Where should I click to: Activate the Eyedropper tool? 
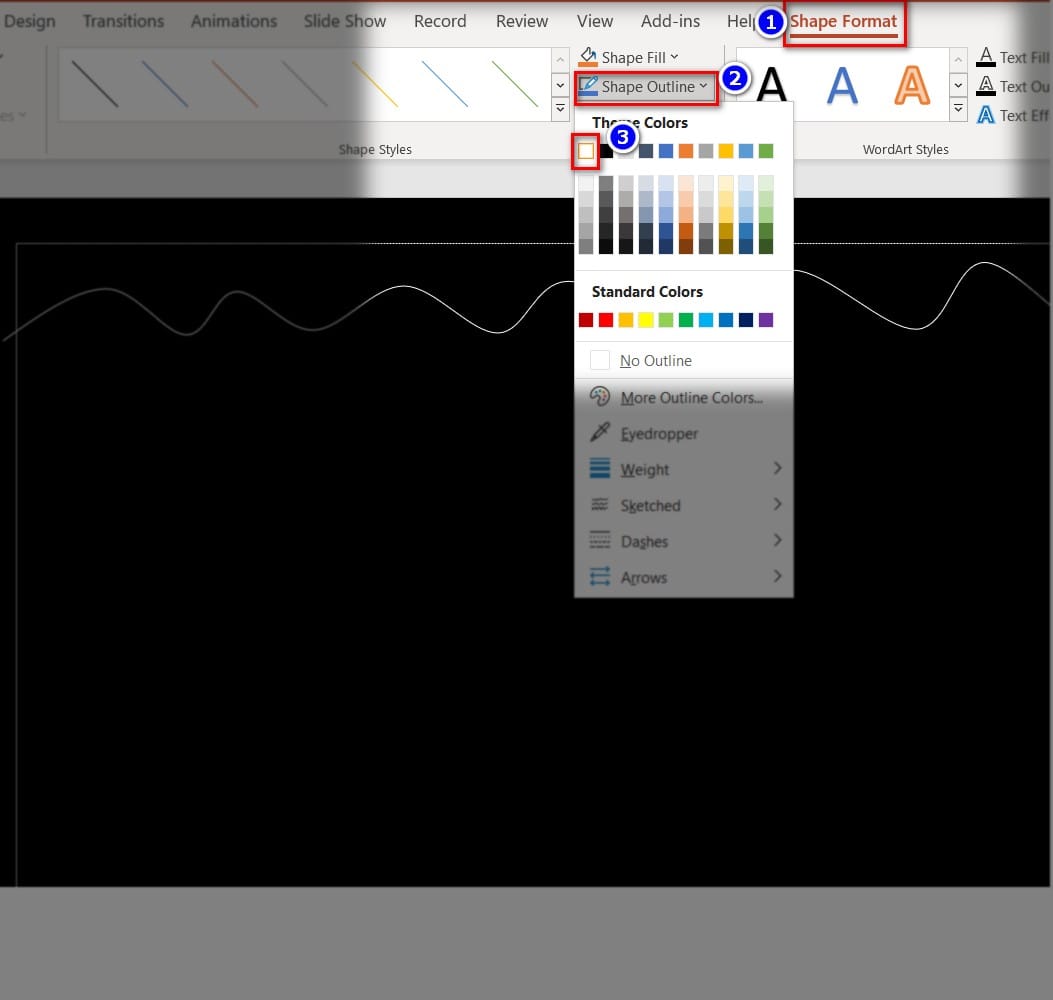click(x=684, y=433)
